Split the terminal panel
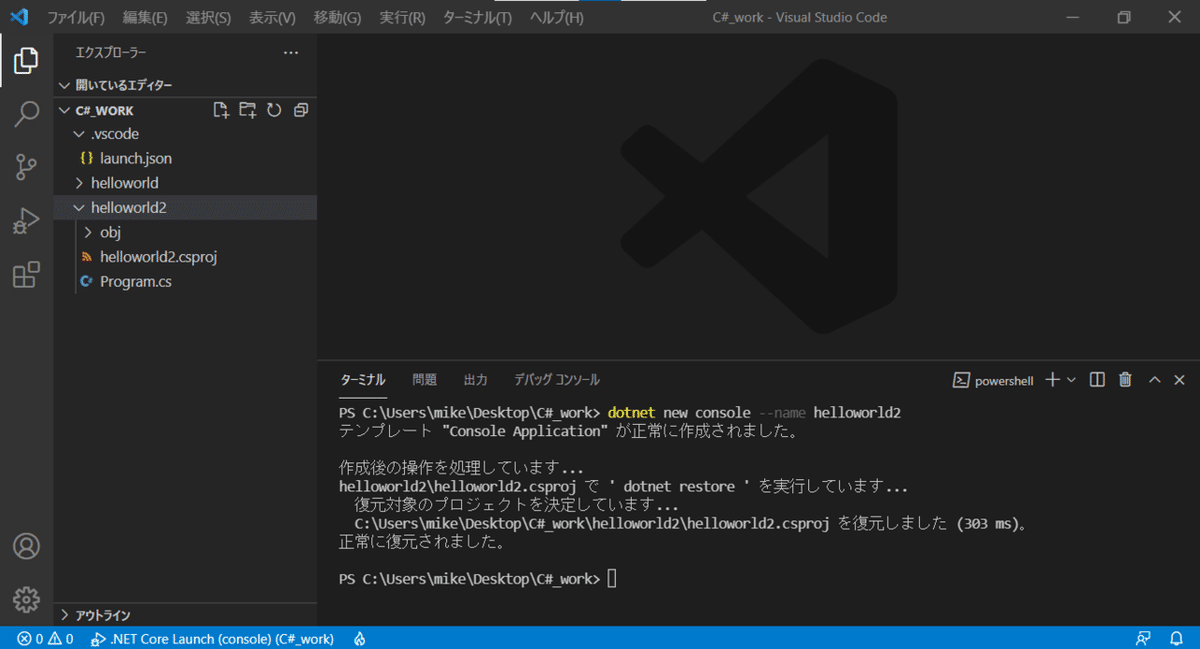Screen dimensions: 1200x649 tap(1097, 380)
